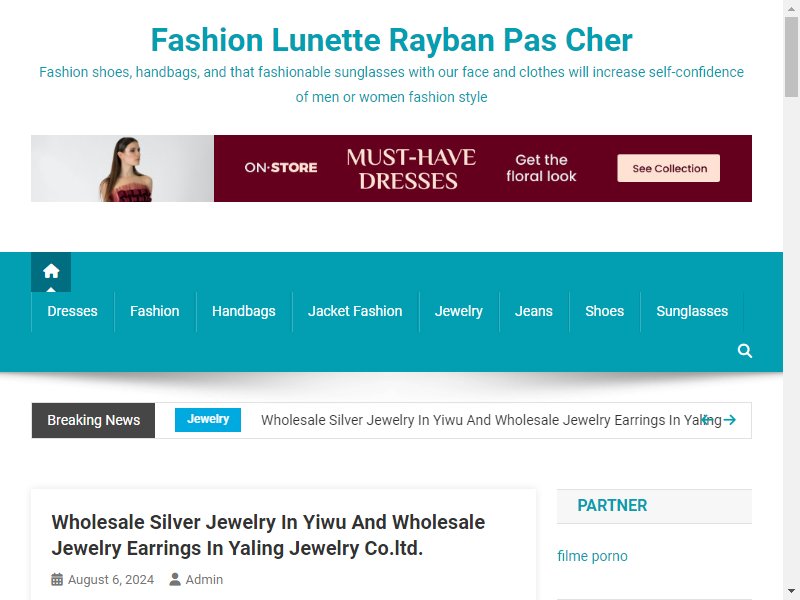Click the See Collection banner button
Image resolution: width=800 pixels, height=600 pixels.
(669, 168)
